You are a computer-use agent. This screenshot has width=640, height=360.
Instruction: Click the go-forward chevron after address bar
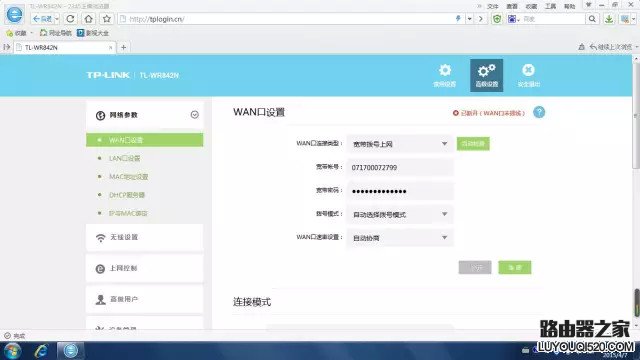point(481,19)
